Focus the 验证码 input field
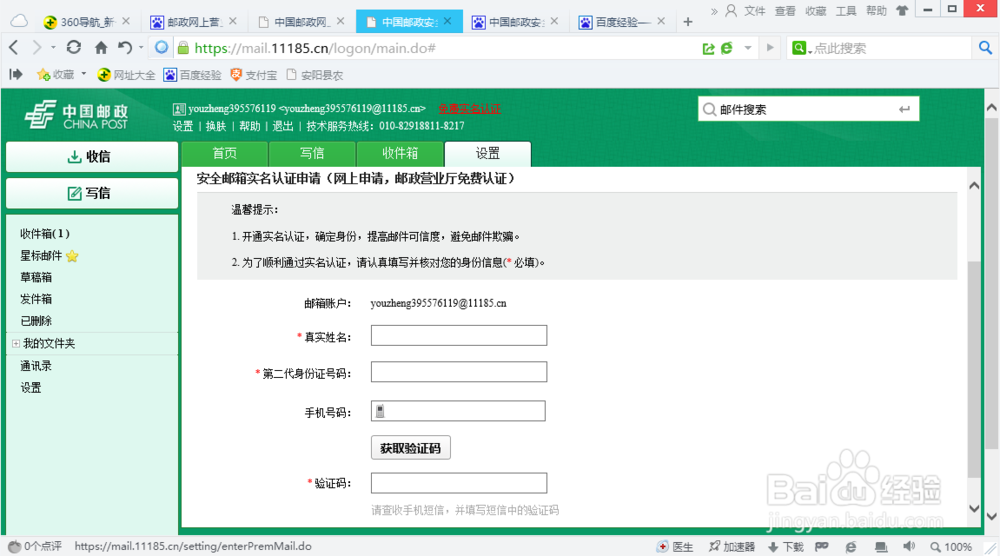 (459, 483)
